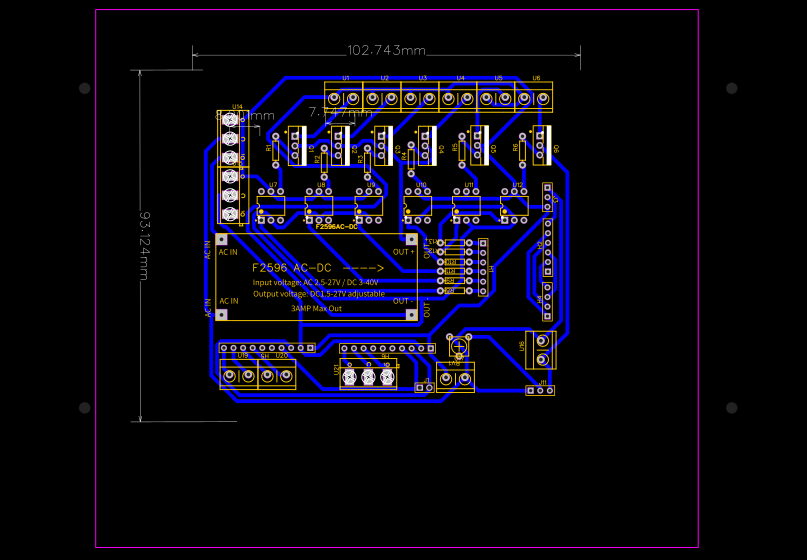The height and width of the screenshot is (560, 807).
Task: Select the U5 screw terminal block
Action: tap(496, 97)
